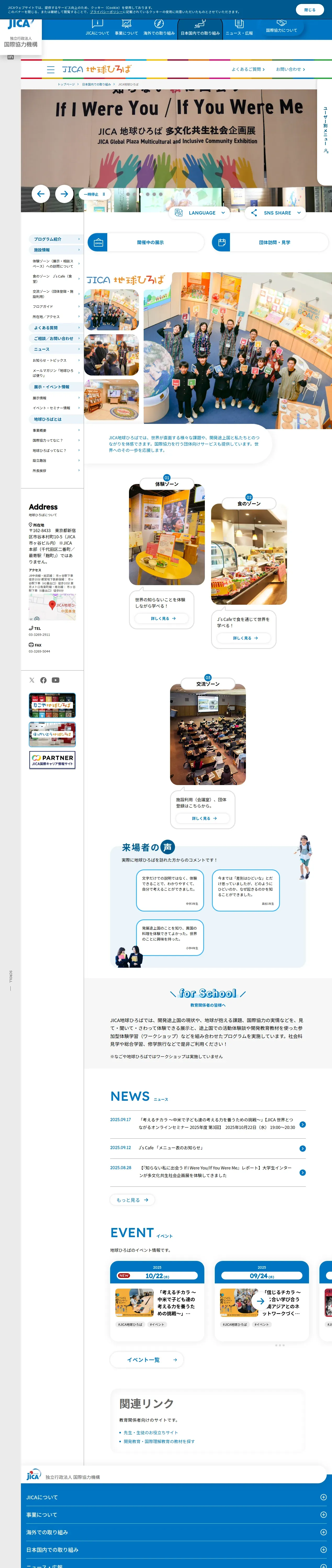Open the PARTNER career site banner
The image size is (332, 1568).
(x=52, y=760)
